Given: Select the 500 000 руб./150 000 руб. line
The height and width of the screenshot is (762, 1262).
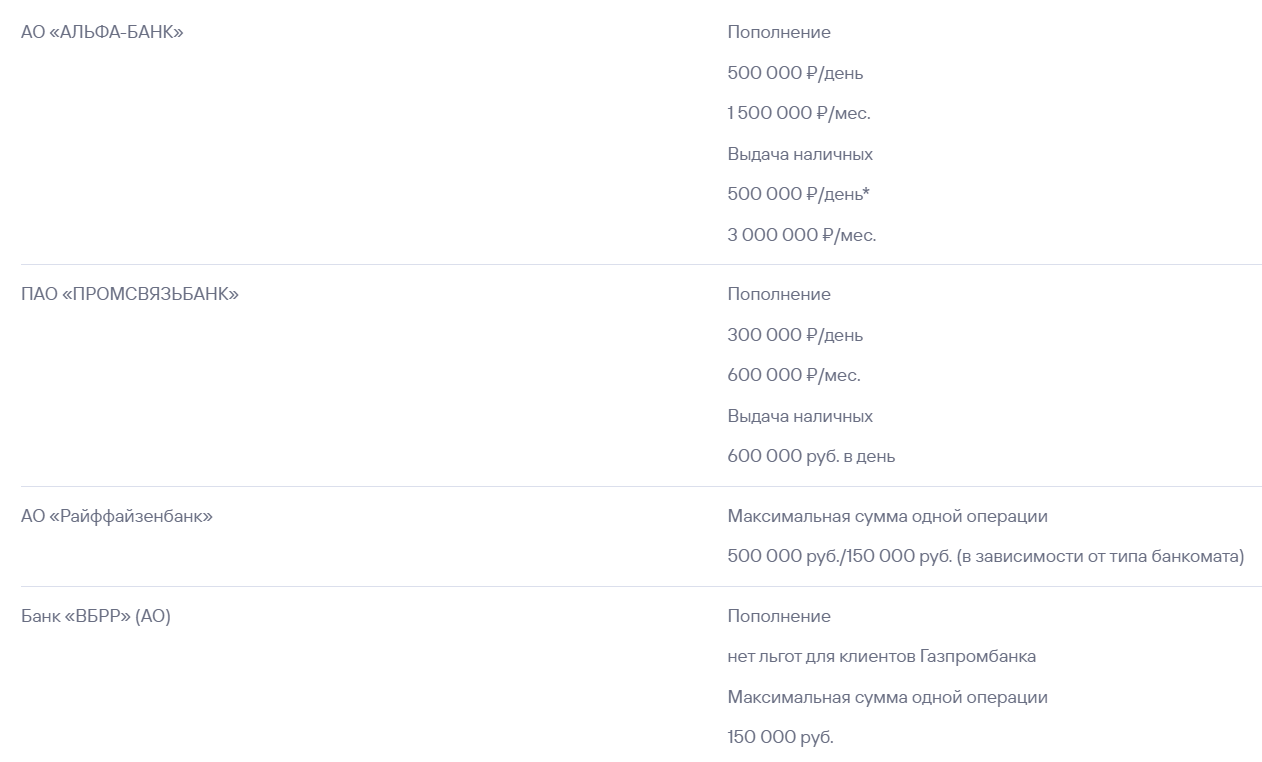Looking at the screenshot, I should (x=986, y=556).
